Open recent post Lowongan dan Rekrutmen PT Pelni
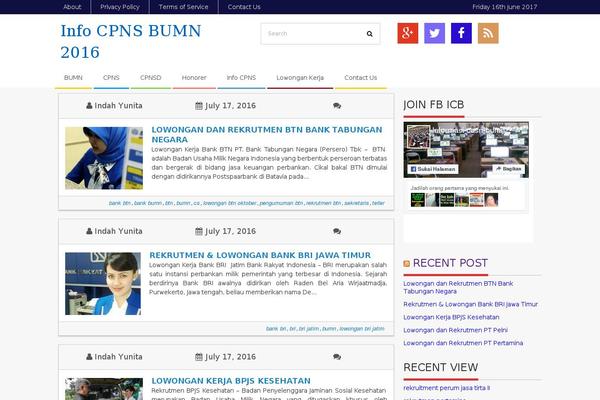This screenshot has width=600, height=400. [455, 330]
